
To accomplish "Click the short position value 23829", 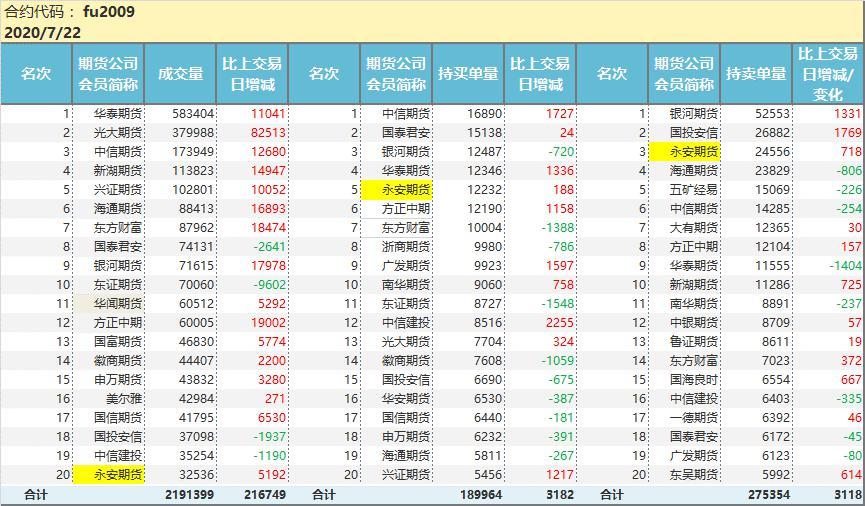I will 773,171.
